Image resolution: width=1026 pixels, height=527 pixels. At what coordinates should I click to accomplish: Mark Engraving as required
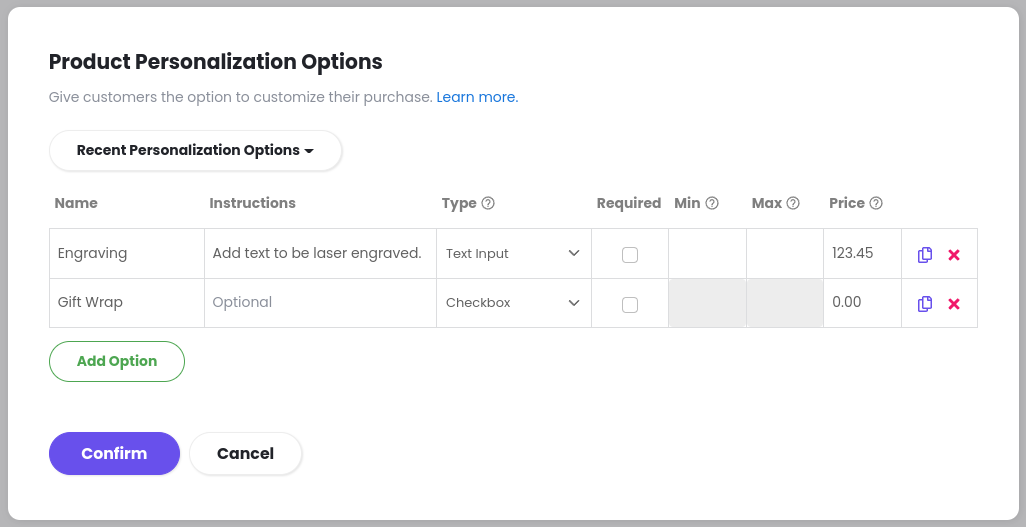click(x=629, y=255)
